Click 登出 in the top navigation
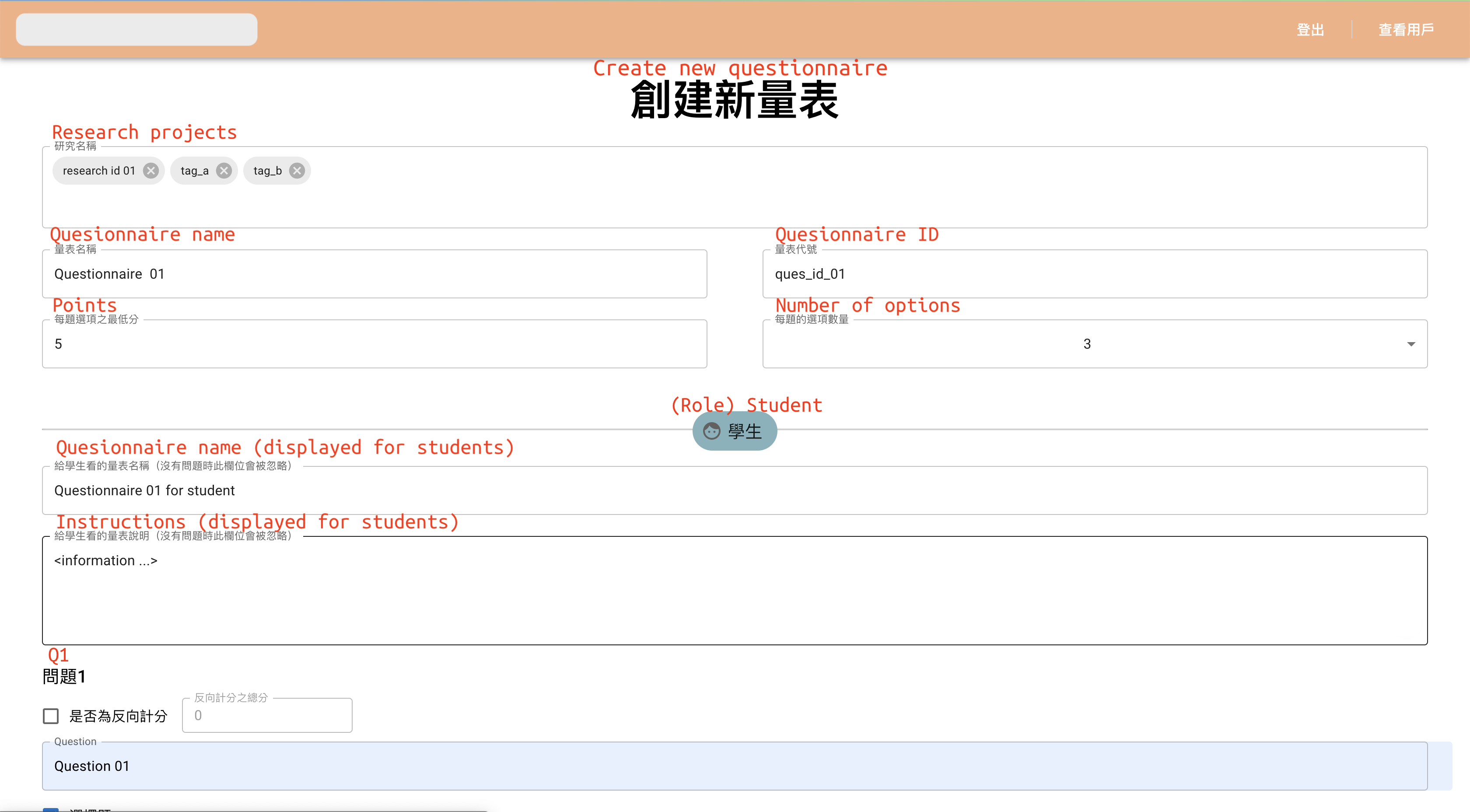 coord(1309,30)
